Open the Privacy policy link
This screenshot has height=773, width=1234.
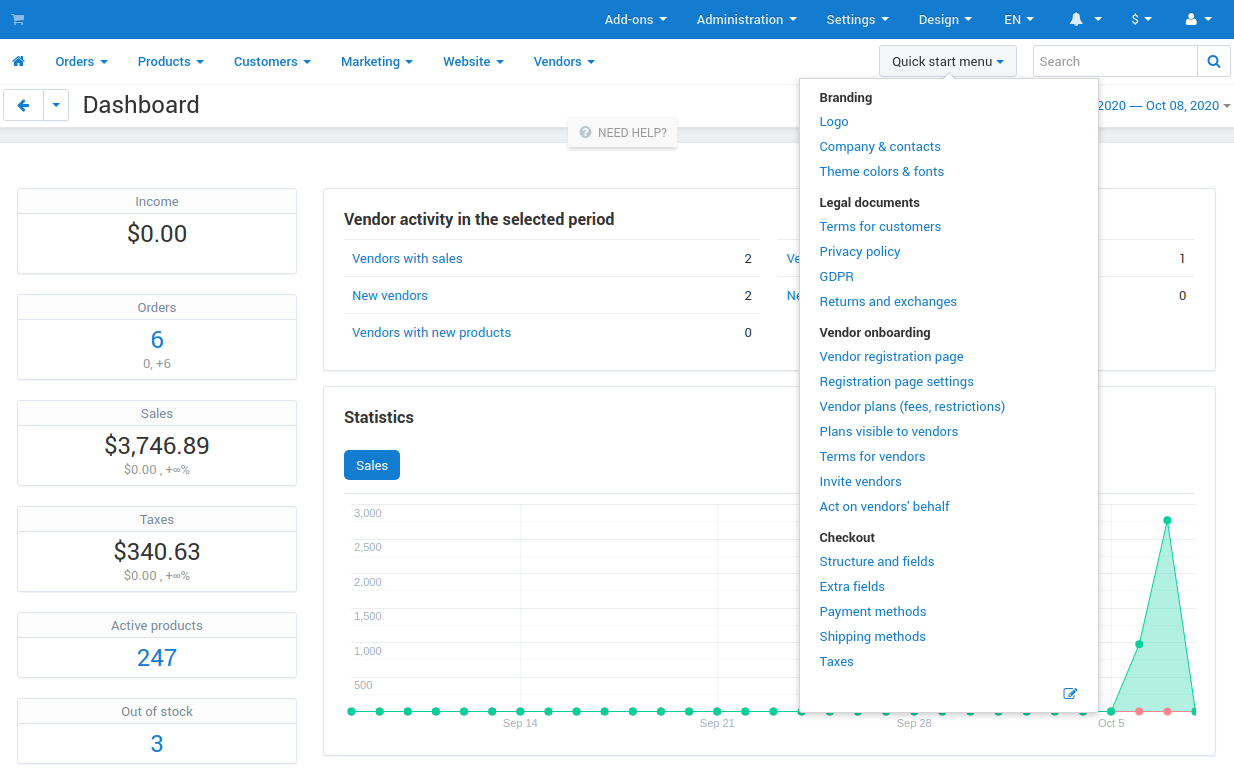tap(860, 252)
